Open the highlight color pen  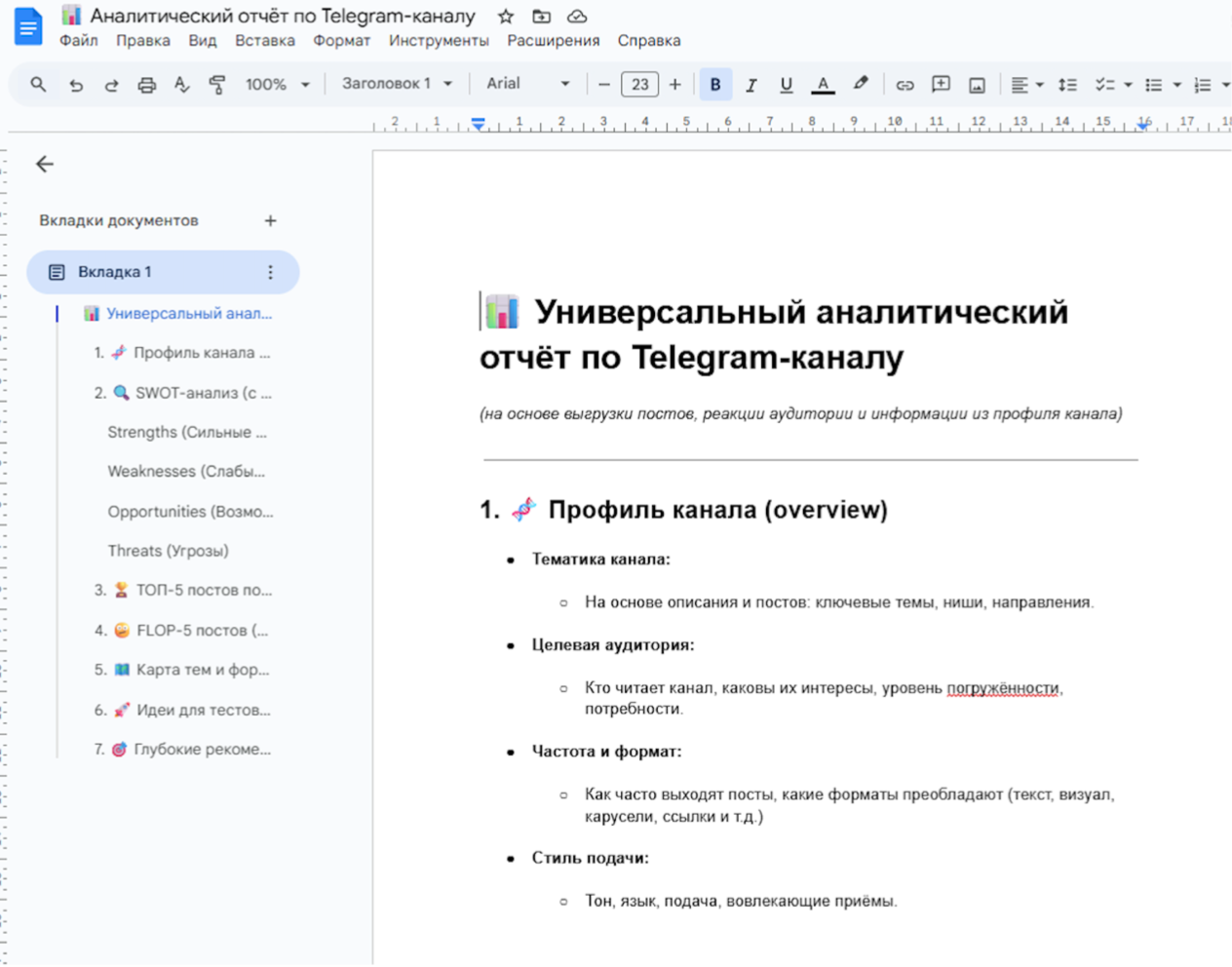[860, 85]
